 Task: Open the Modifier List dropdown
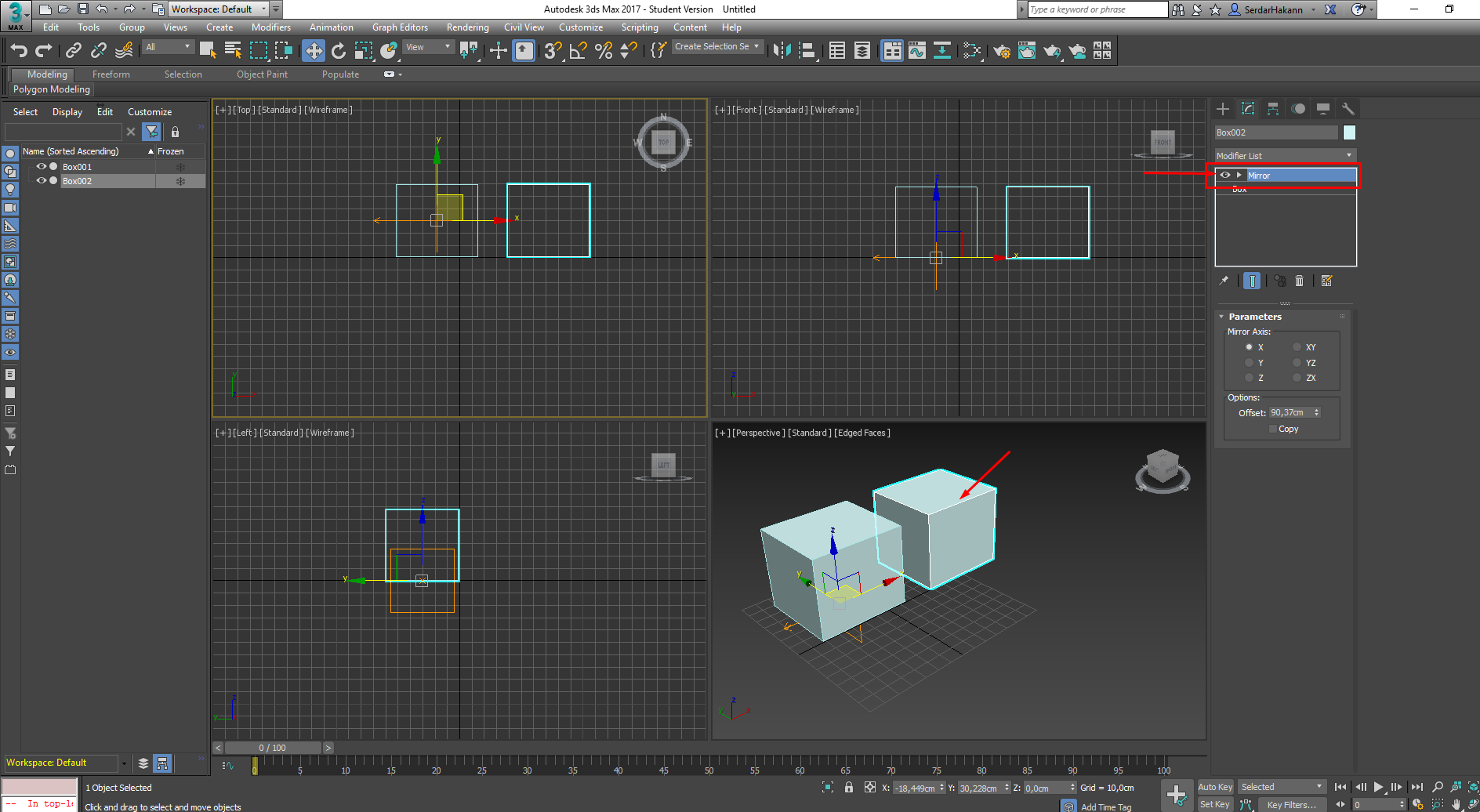point(1348,155)
